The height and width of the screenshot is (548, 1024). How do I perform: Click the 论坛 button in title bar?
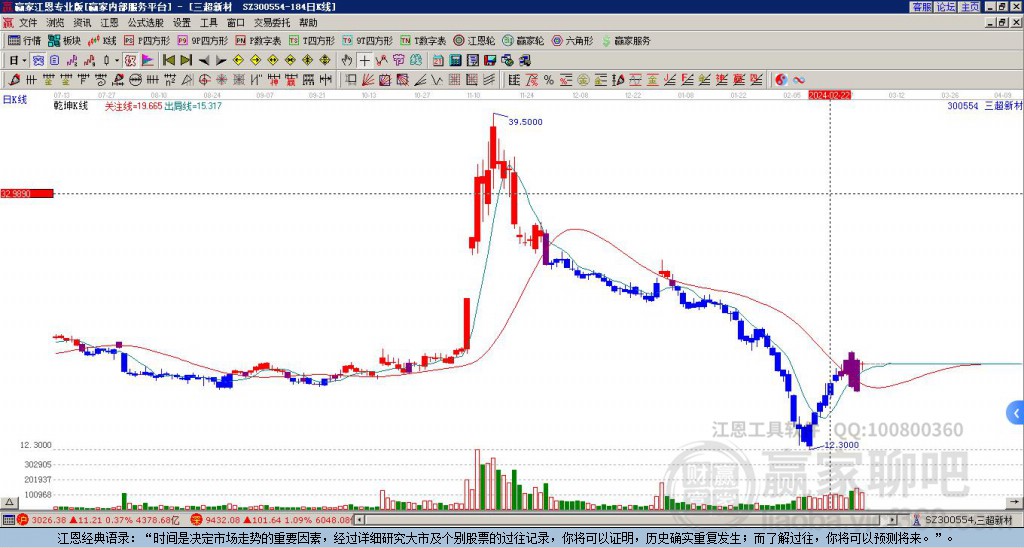(x=946, y=7)
